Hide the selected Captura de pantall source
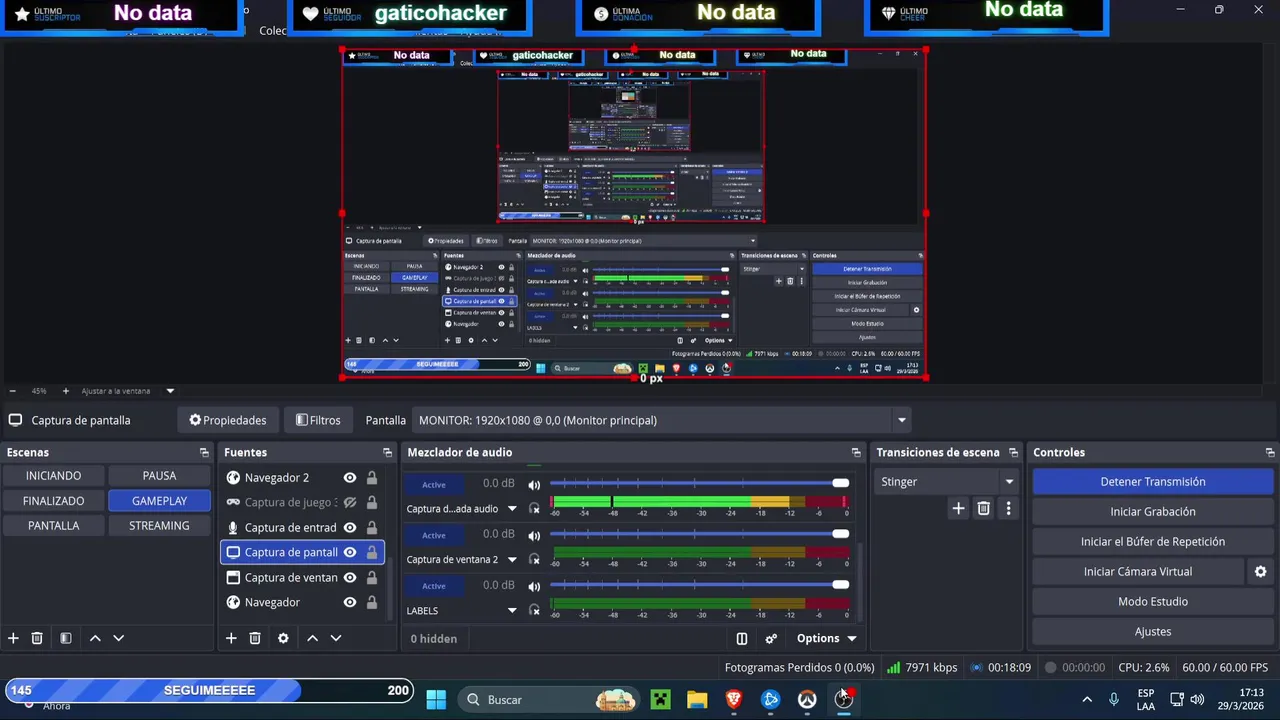The height and width of the screenshot is (720, 1280). [x=350, y=552]
